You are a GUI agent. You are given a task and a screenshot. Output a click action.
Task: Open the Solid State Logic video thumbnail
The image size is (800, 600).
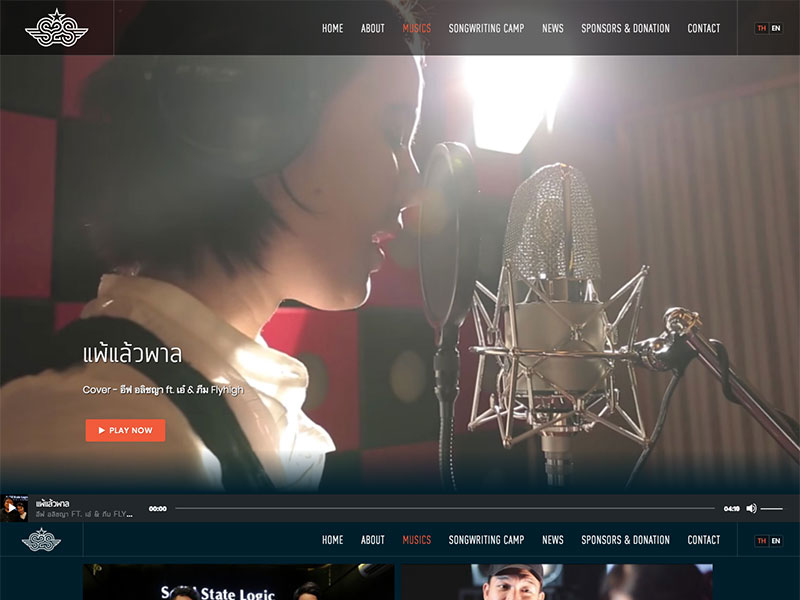(238, 582)
